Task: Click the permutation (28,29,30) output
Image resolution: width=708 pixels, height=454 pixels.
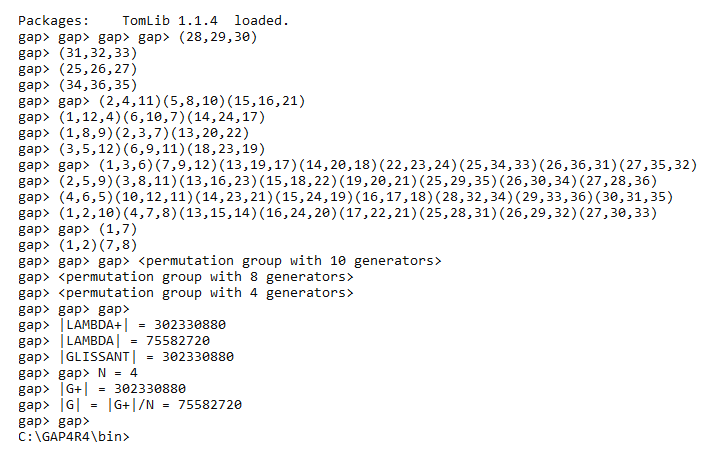Action: click(x=218, y=37)
